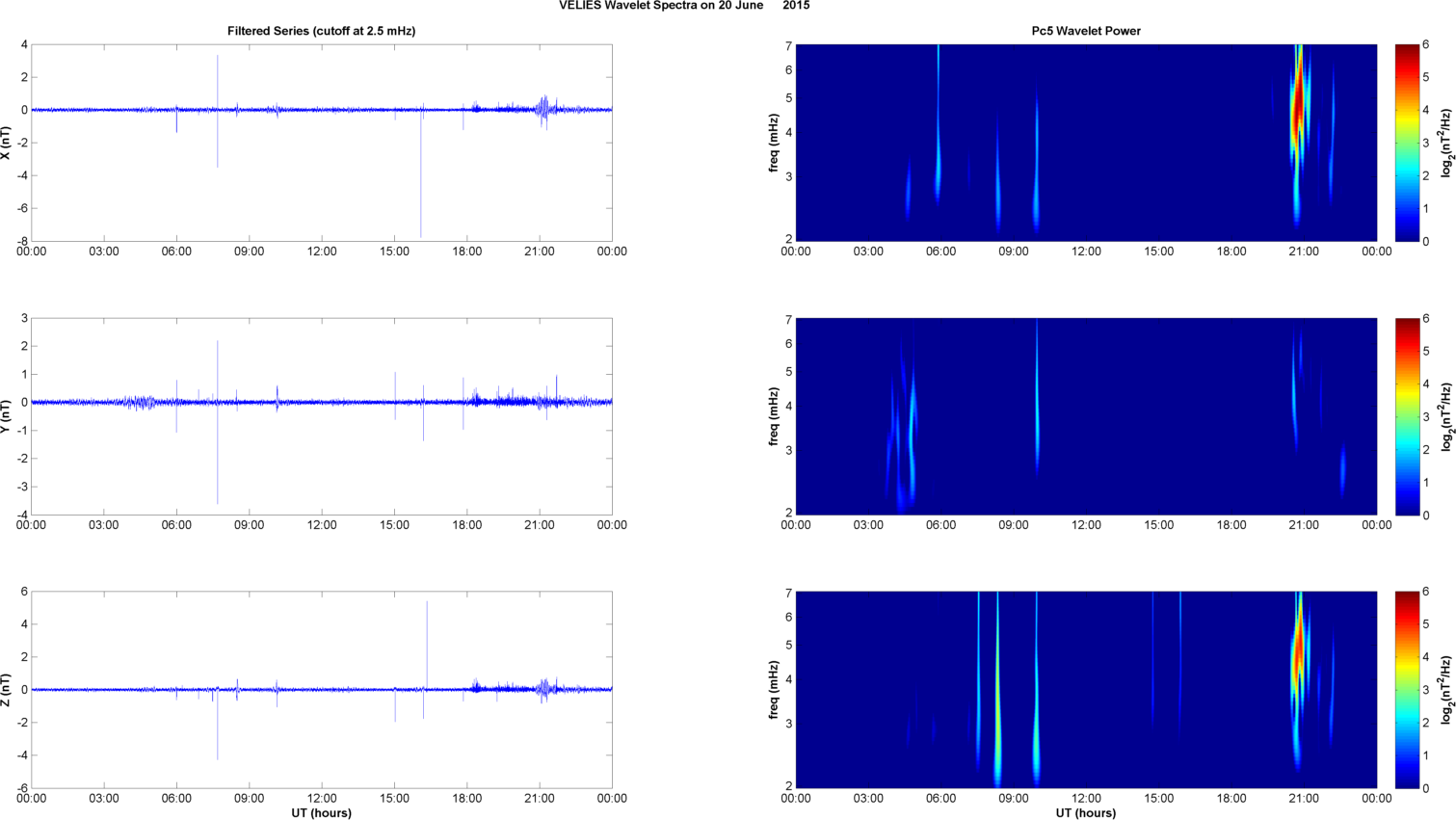Click the oscillation burst near 21:15 in X series
The width and height of the screenshot is (1456, 820).
[545, 109]
